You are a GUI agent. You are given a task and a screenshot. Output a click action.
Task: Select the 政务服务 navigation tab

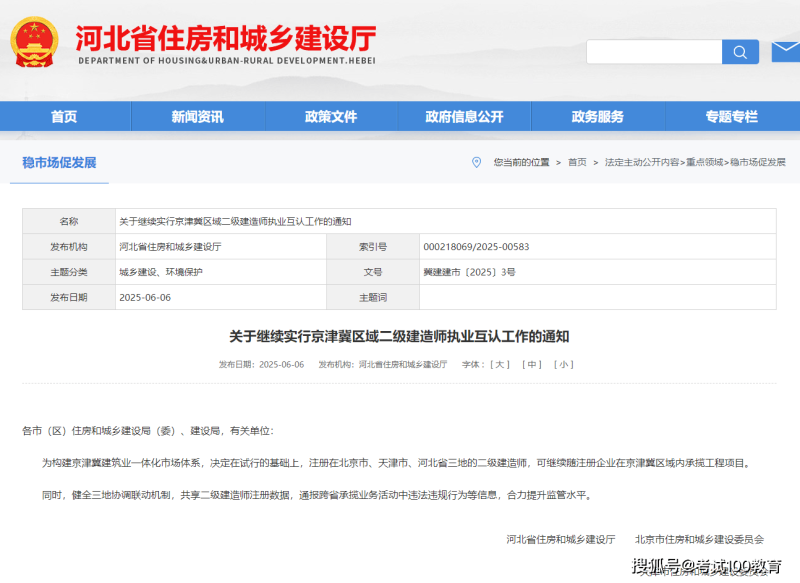(x=598, y=116)
